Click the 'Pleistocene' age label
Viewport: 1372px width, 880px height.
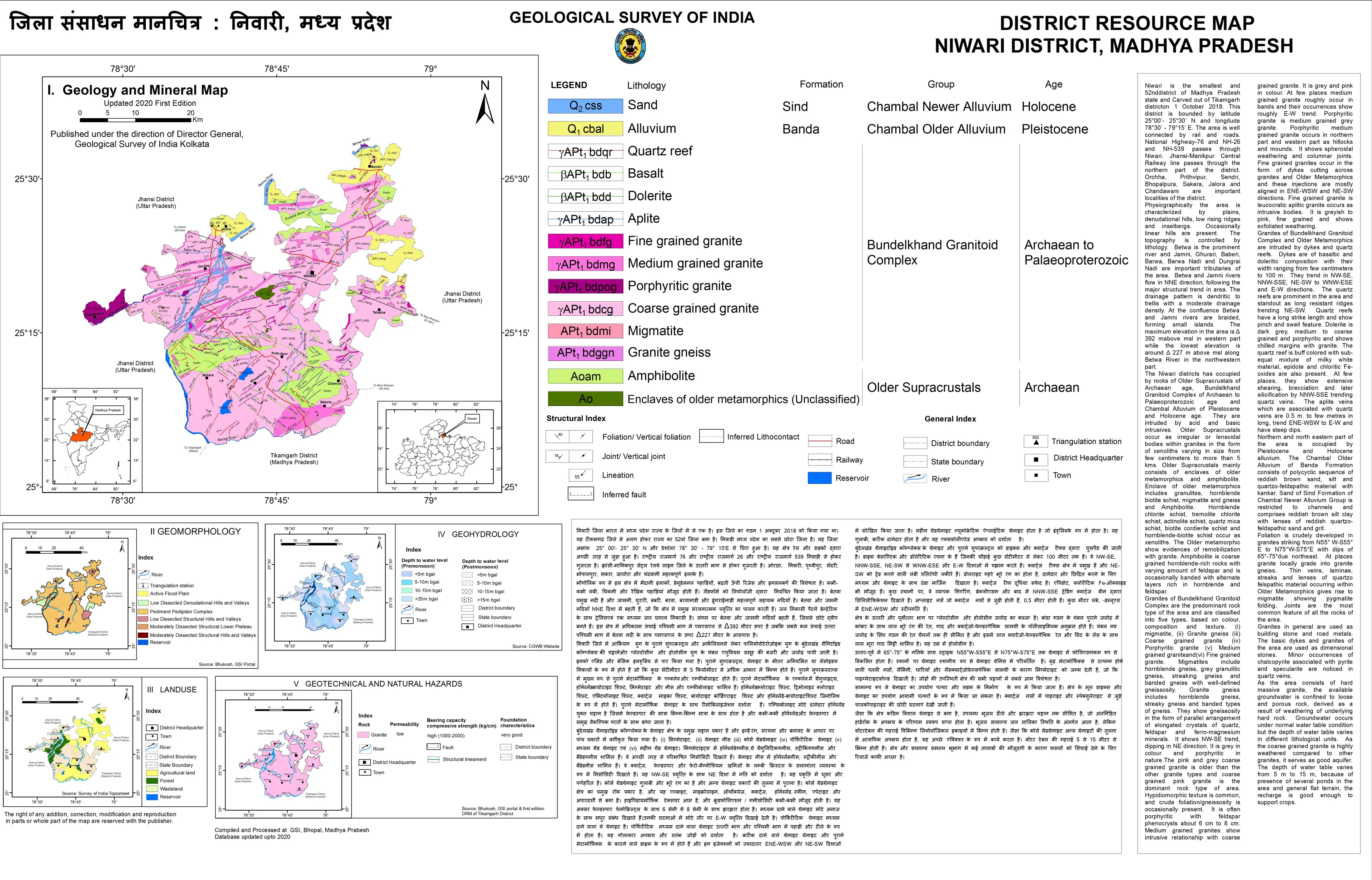click(1055, 130)
